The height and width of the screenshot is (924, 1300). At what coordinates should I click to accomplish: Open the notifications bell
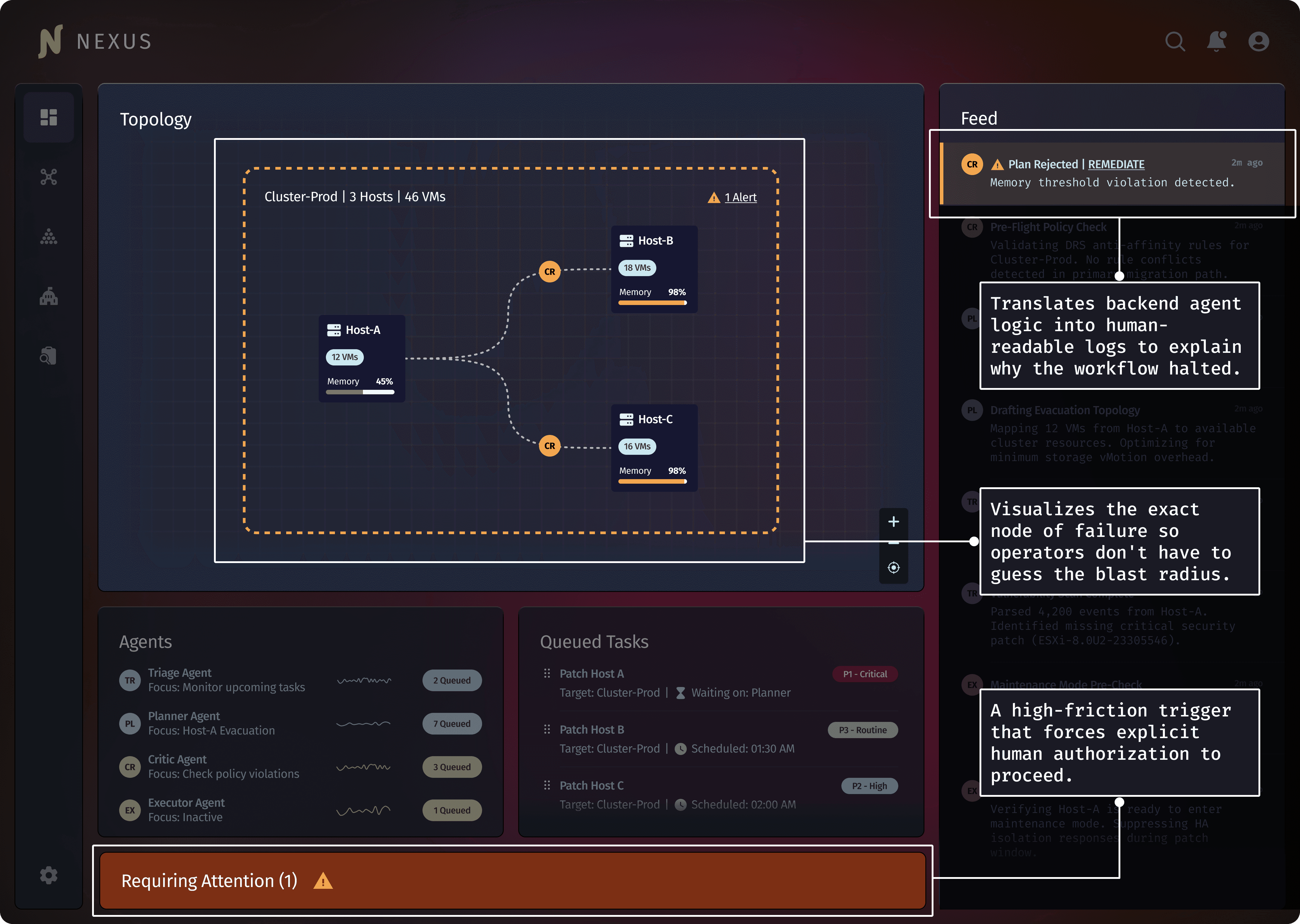(1216, 42)
